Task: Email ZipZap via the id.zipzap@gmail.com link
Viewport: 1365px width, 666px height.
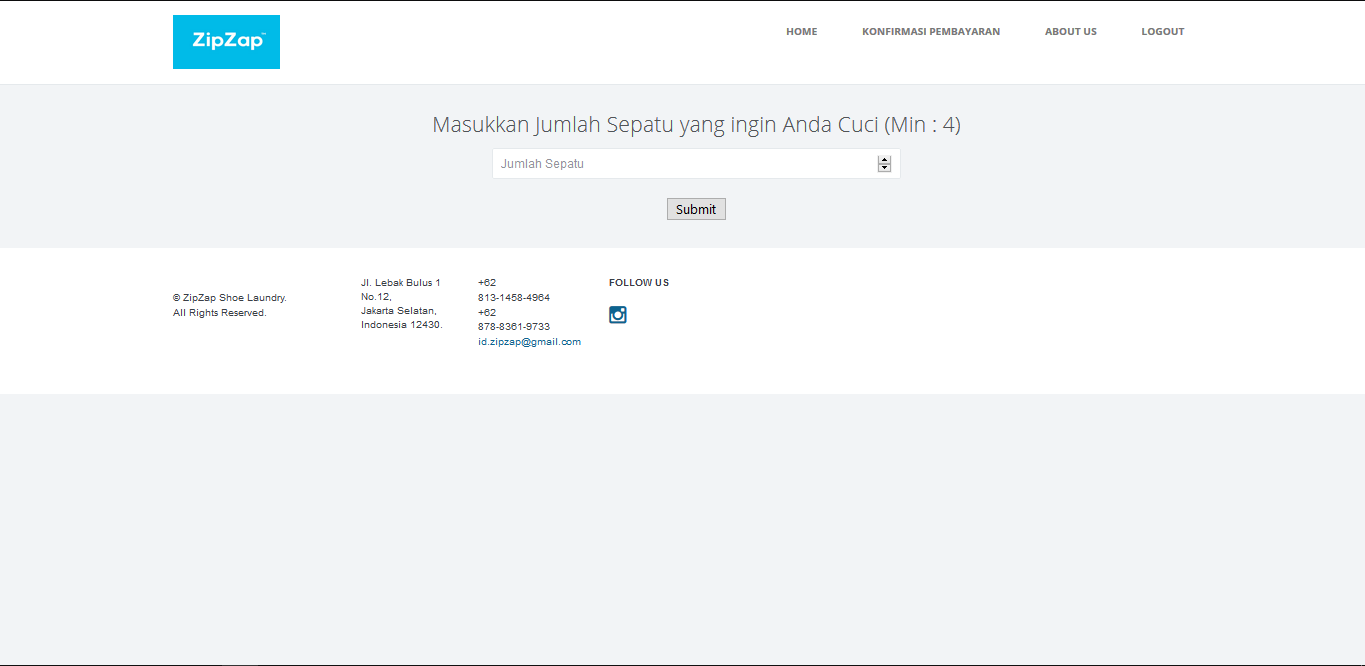Action: [529, 341]
